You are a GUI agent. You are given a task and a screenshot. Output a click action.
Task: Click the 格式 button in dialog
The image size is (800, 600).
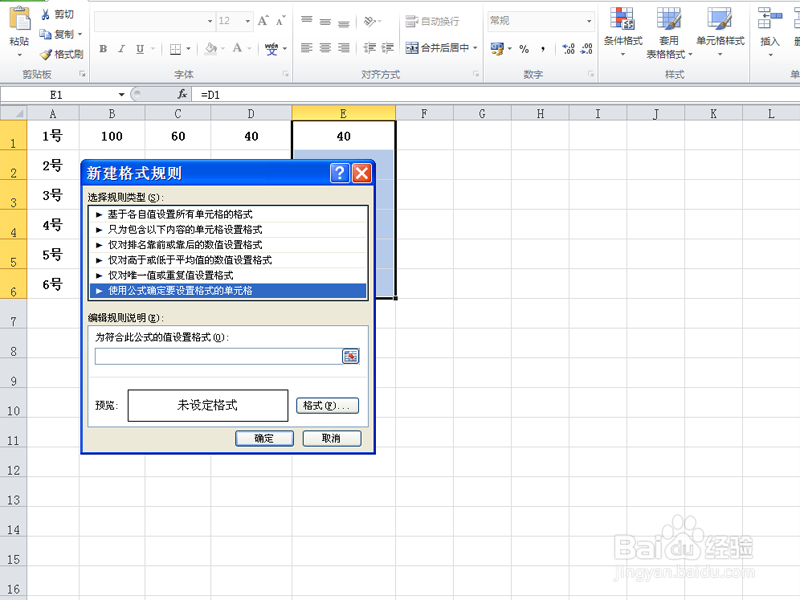click(327, 406)
